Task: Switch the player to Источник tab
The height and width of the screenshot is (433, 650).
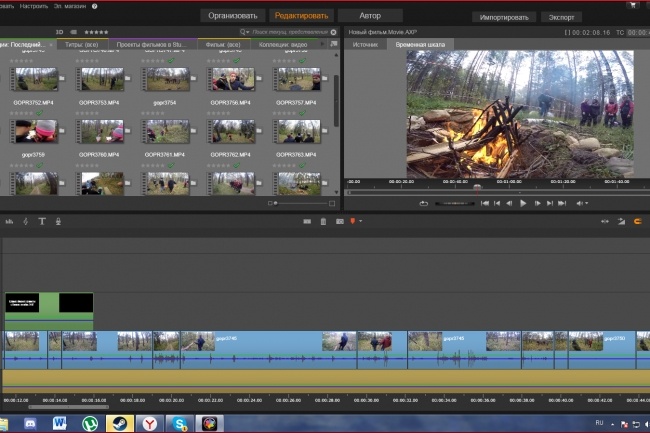Action: [365, 44]
